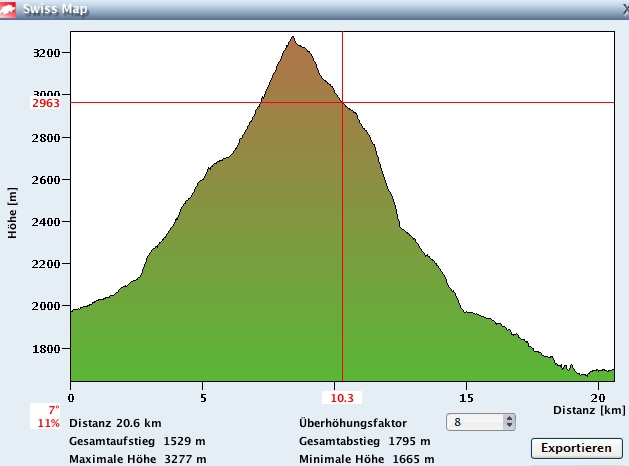The width and height of the screenshot is (629, 466).
Task: Click the stepper arrows on the Überhöhungsfaktor box
Action: (510, 423)
